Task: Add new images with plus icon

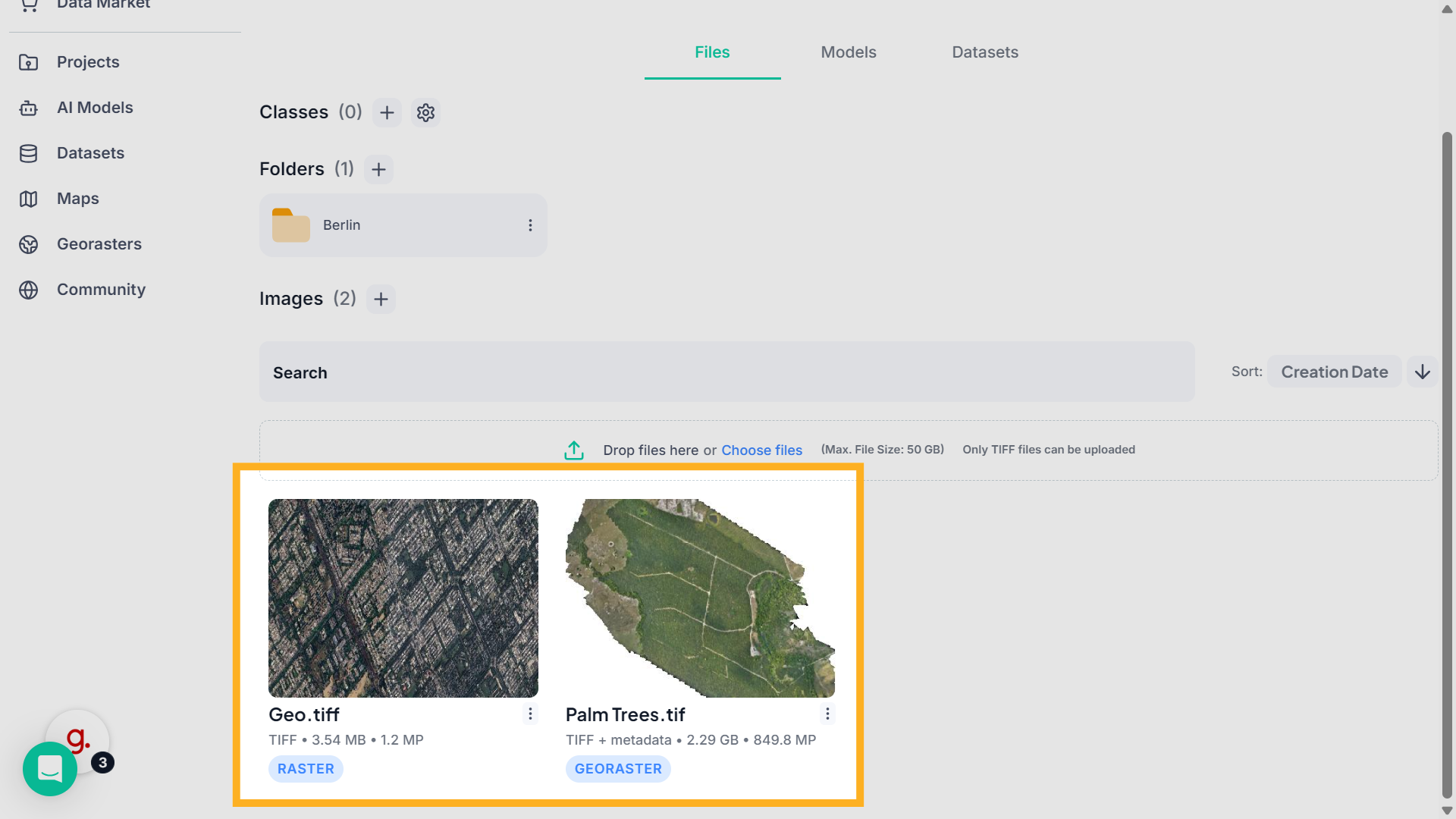Action: pos(381,299)
